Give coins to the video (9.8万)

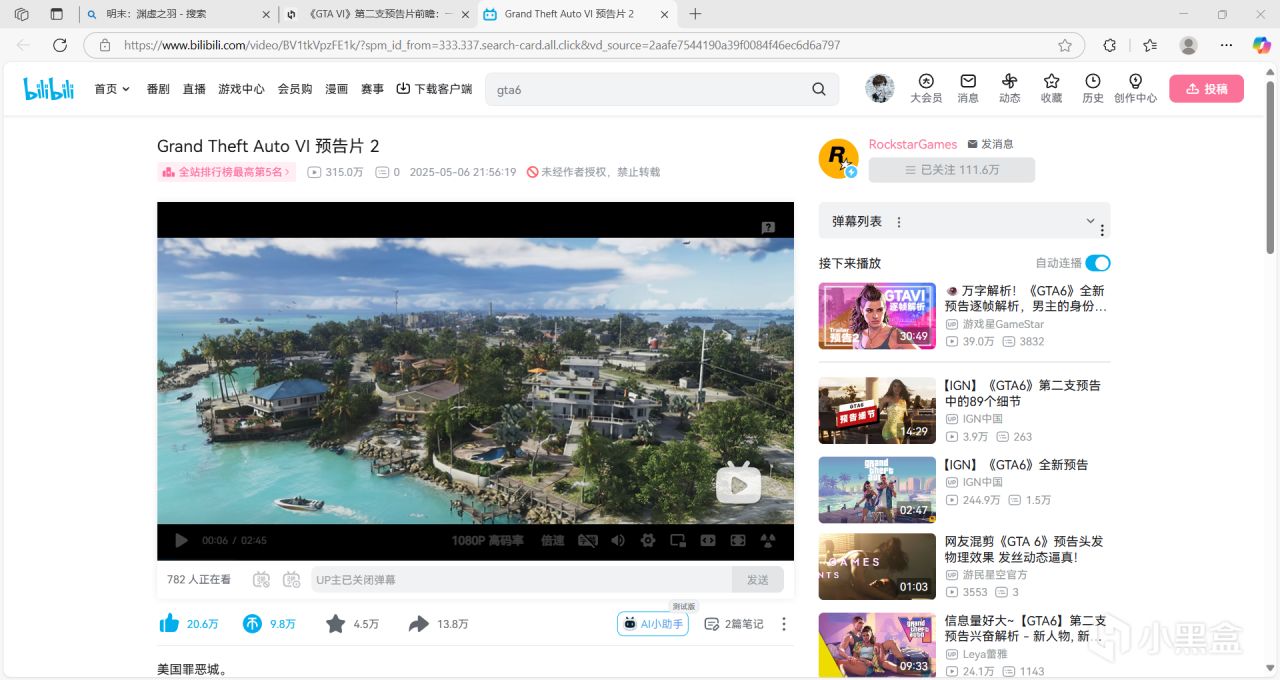(x=269, y=624)
